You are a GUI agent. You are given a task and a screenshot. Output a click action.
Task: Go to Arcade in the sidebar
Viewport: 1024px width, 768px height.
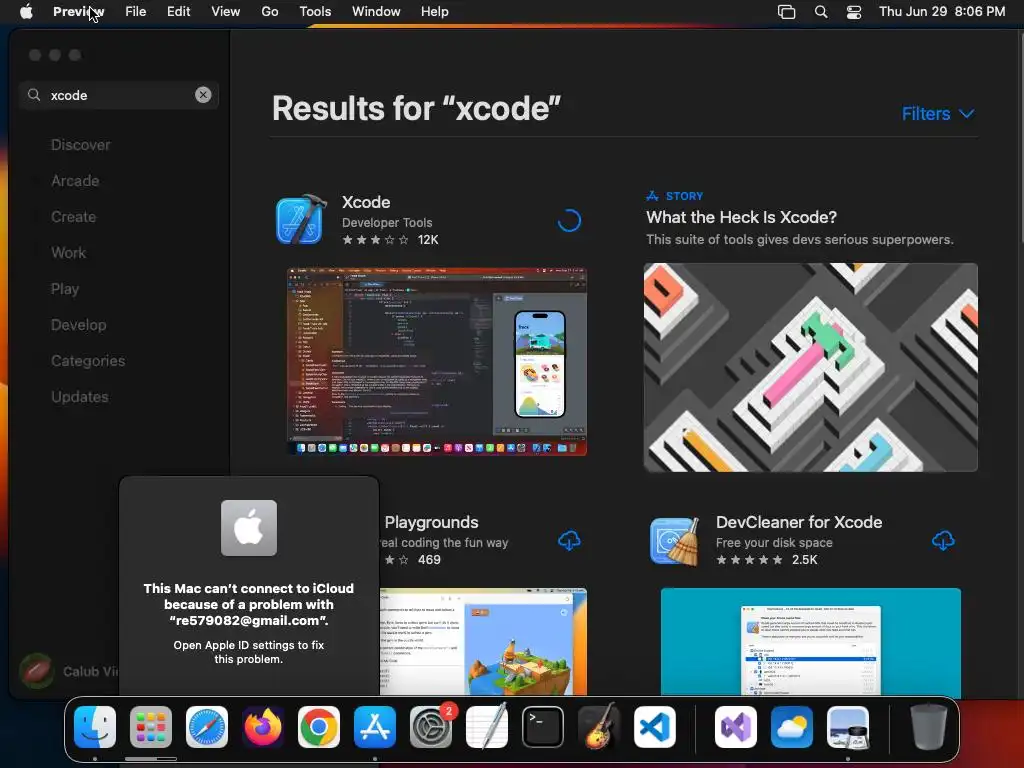75,181
